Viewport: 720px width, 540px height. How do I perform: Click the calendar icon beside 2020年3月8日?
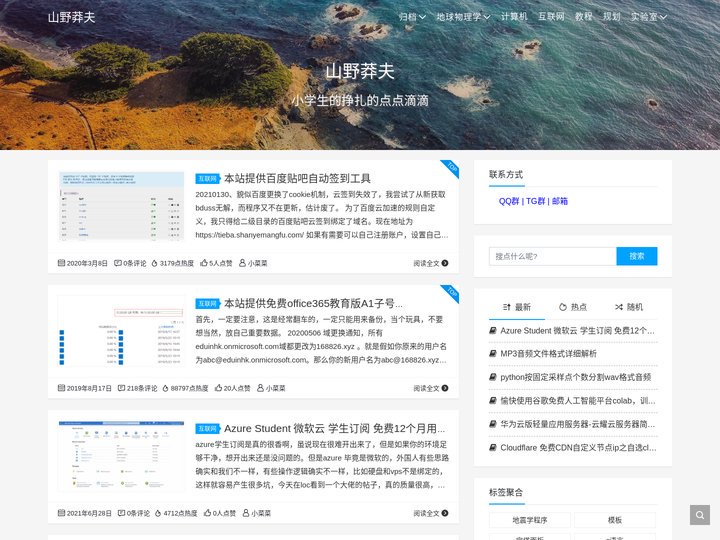point(61,263)
